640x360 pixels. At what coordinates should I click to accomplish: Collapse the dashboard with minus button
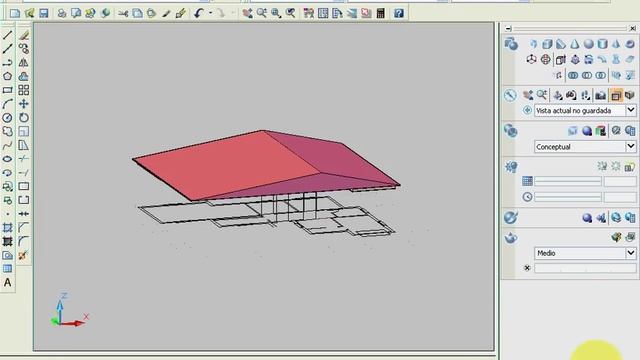coord(508,28)
